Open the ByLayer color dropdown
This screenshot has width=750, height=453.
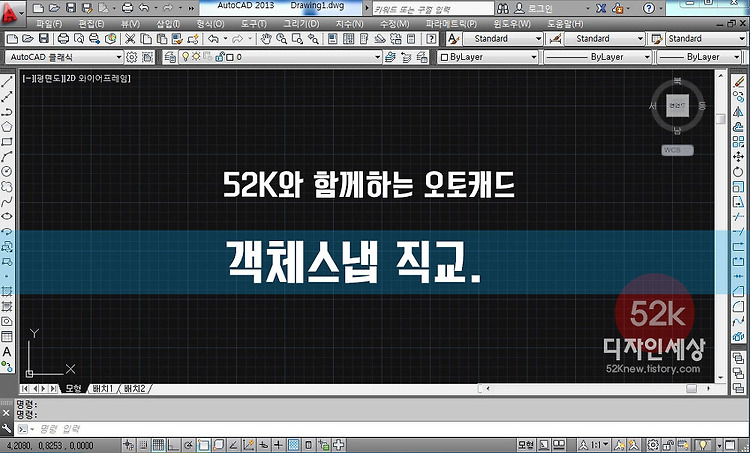point(488,57)
